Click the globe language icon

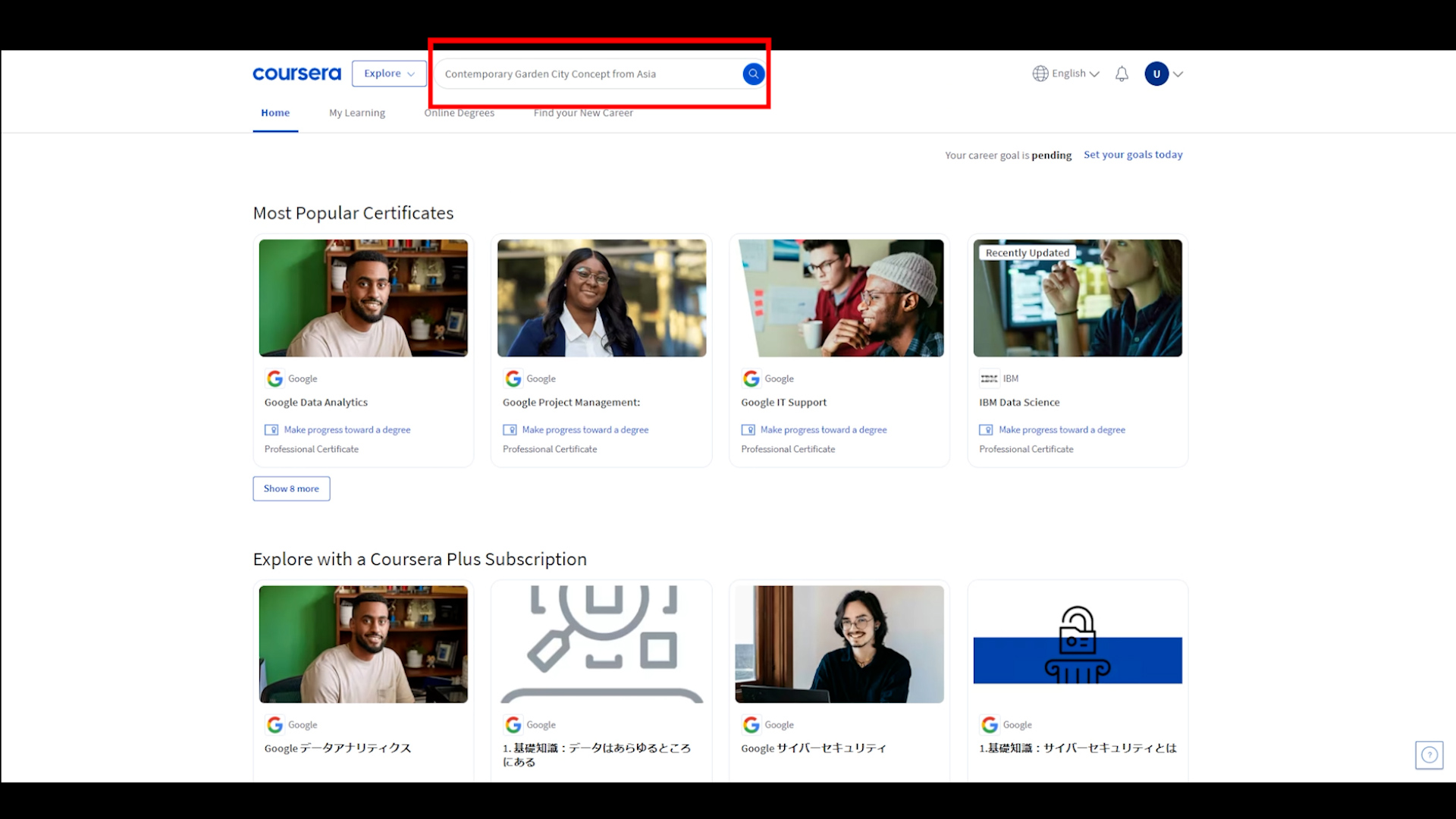pyautogui.click(x=1040, y=74)
